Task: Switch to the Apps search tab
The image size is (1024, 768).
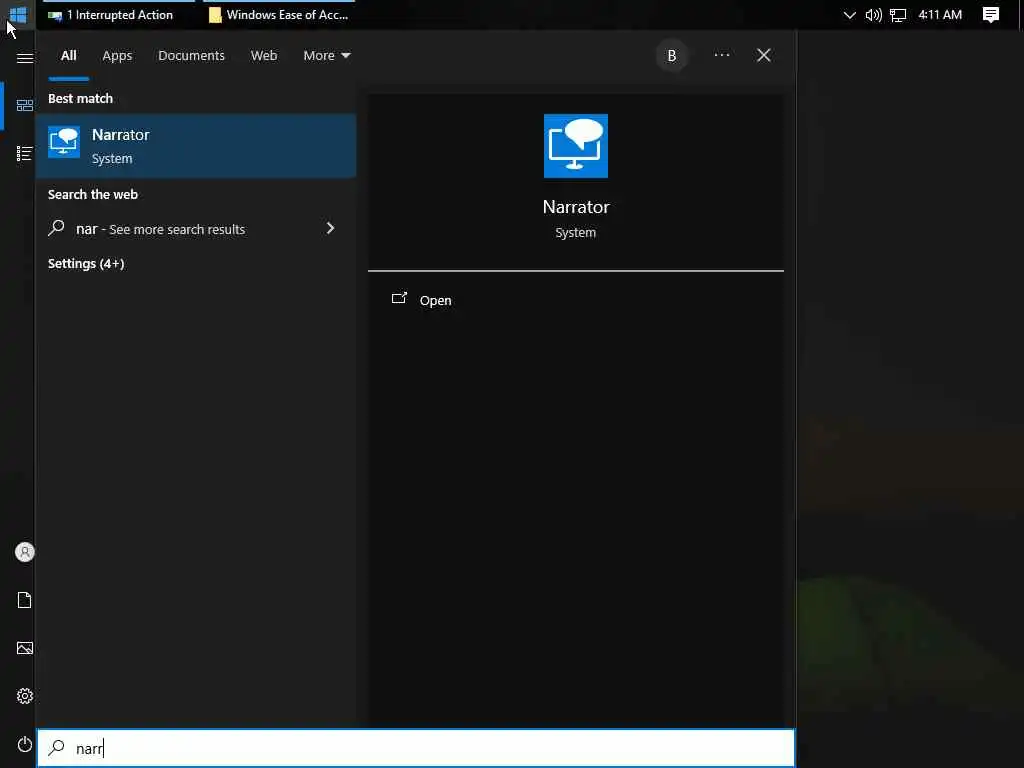Action: tap(117, 56)
